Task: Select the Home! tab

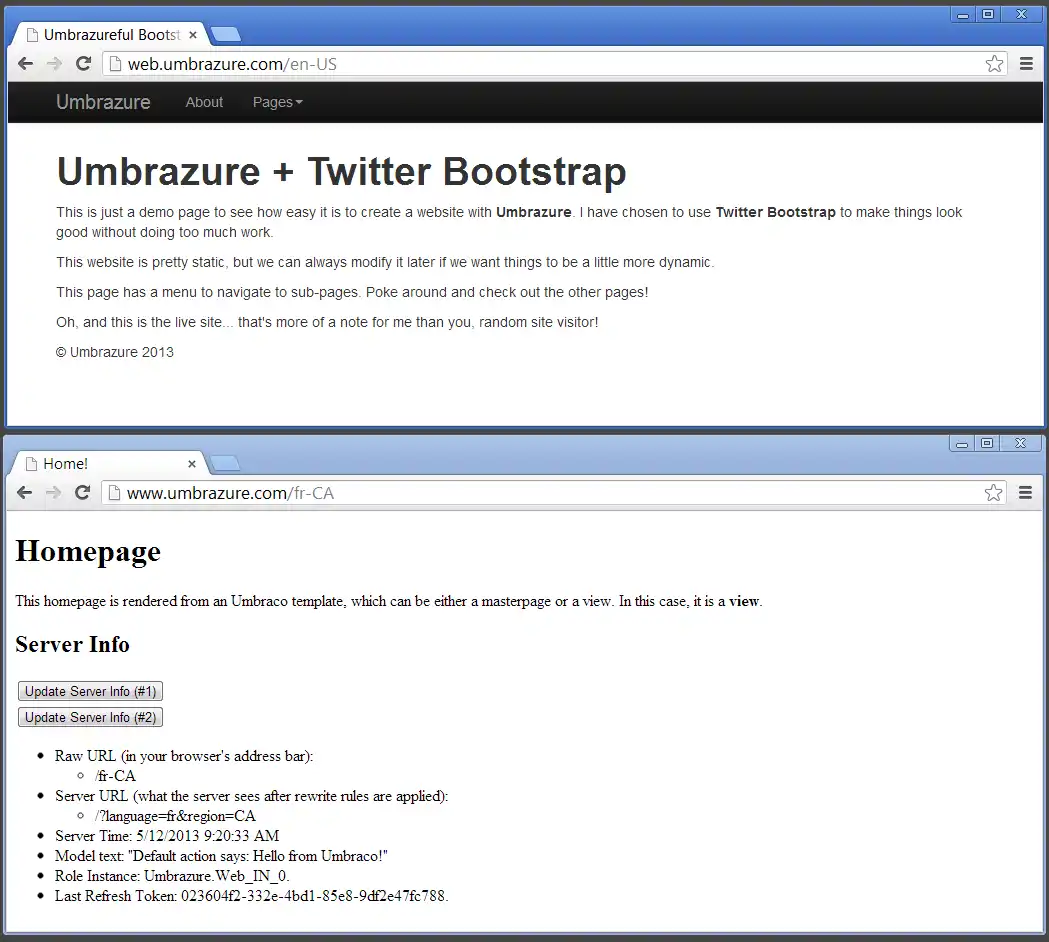Action: [107, 464]
